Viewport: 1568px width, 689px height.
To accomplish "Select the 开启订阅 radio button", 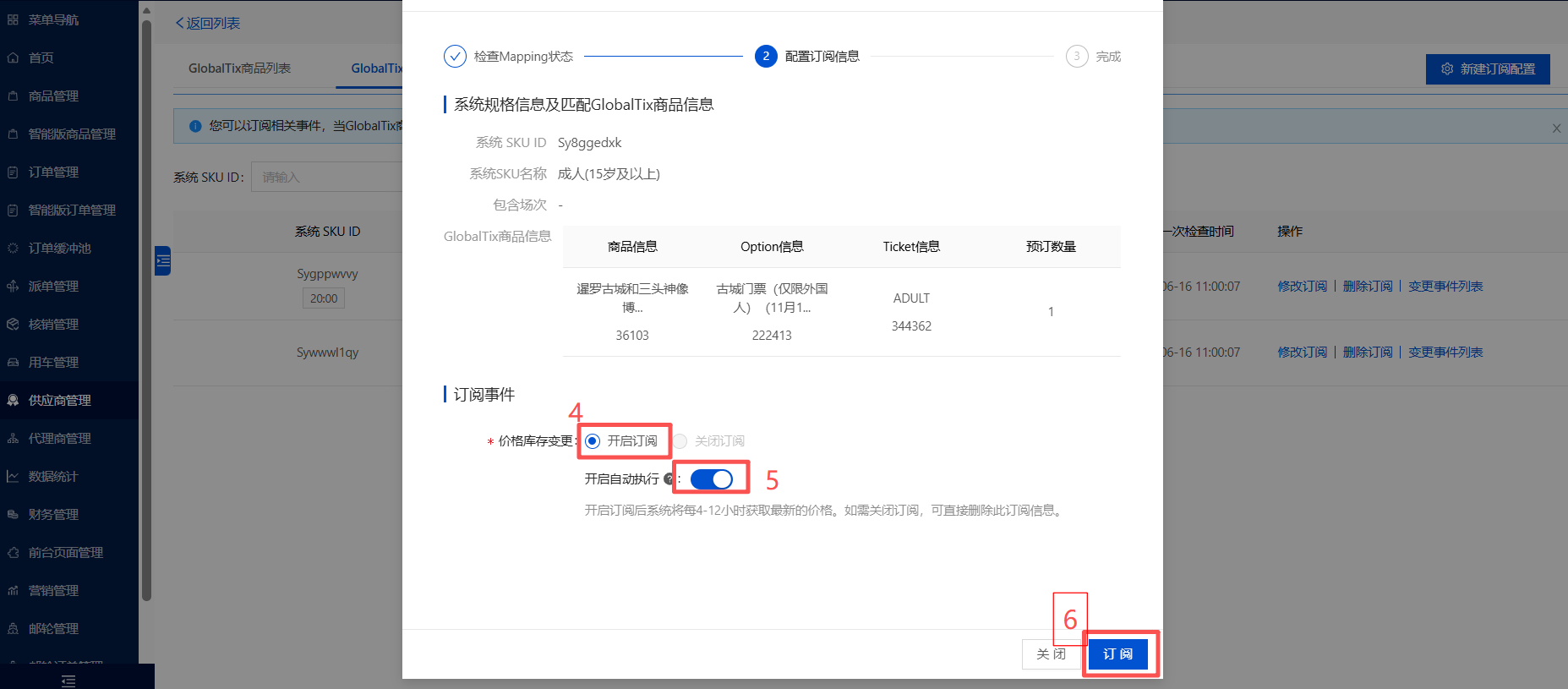I will pos(593,440).
